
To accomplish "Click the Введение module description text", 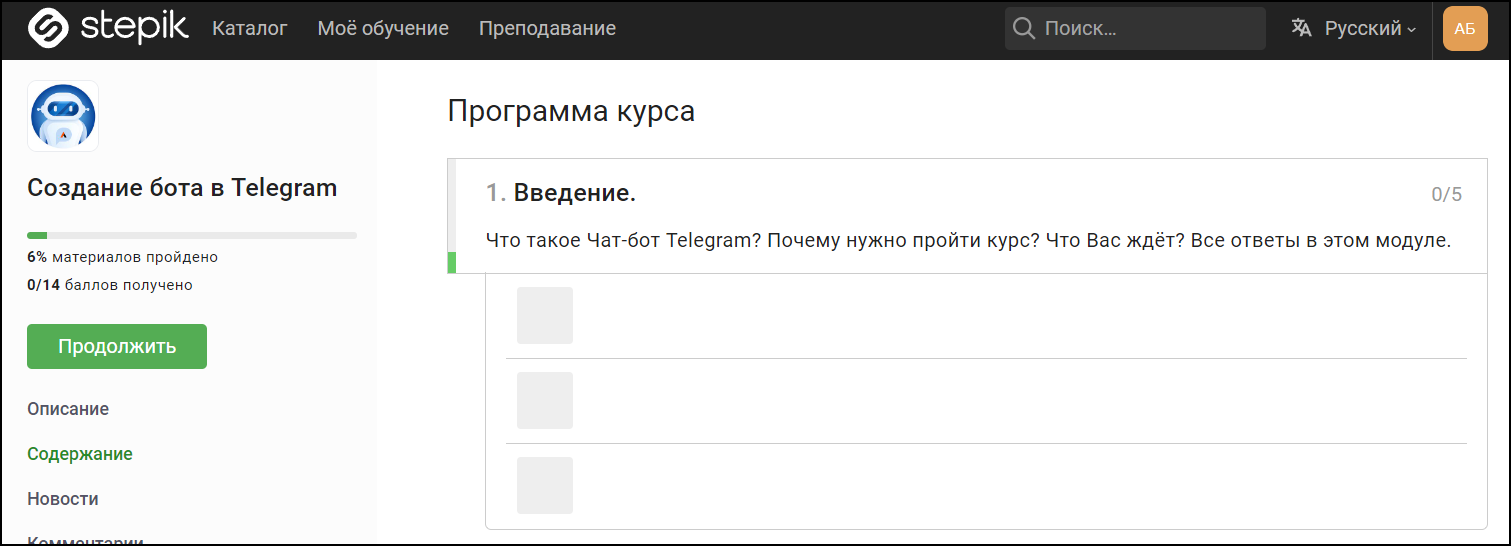I will click(968, 241).
